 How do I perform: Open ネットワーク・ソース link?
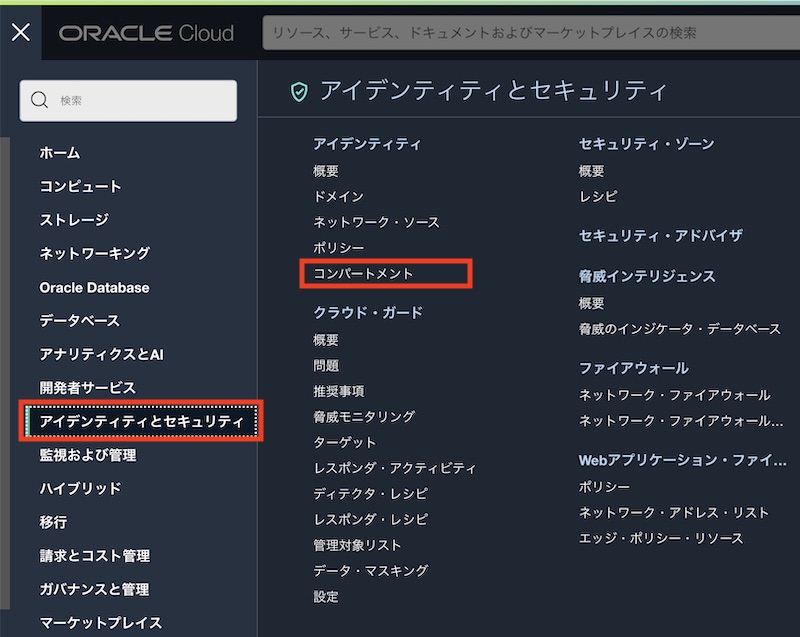point(376,222)
